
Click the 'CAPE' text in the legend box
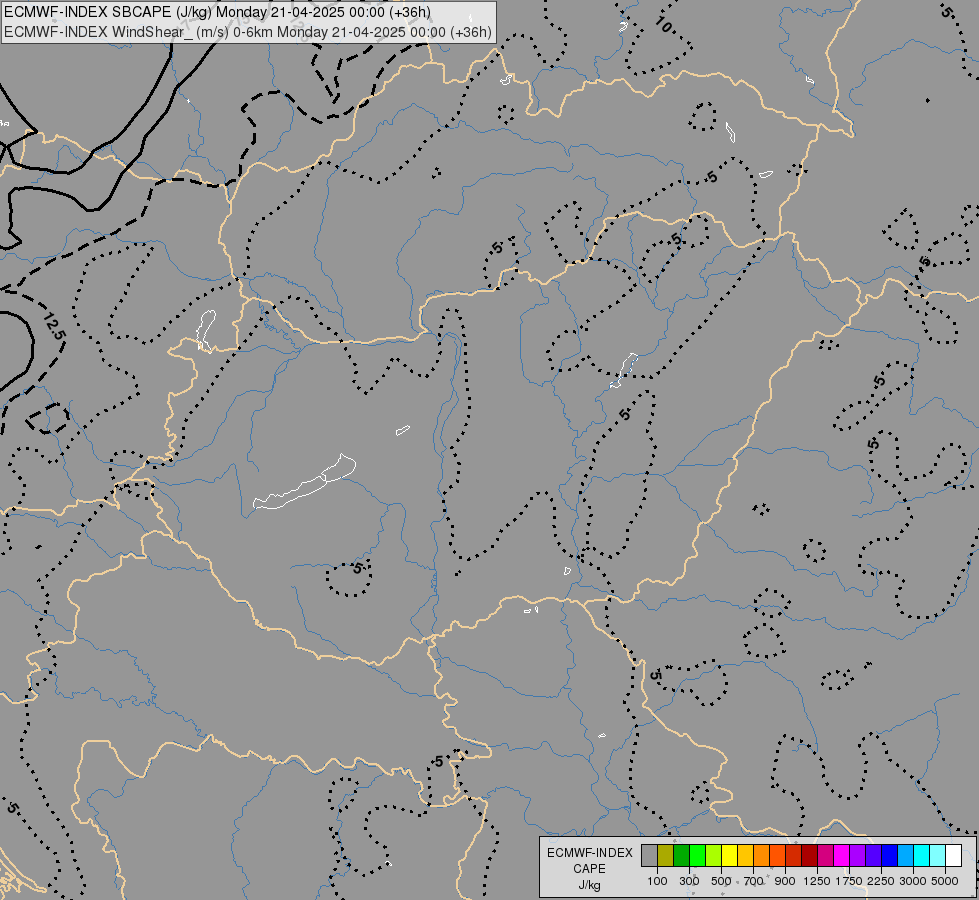589,869
